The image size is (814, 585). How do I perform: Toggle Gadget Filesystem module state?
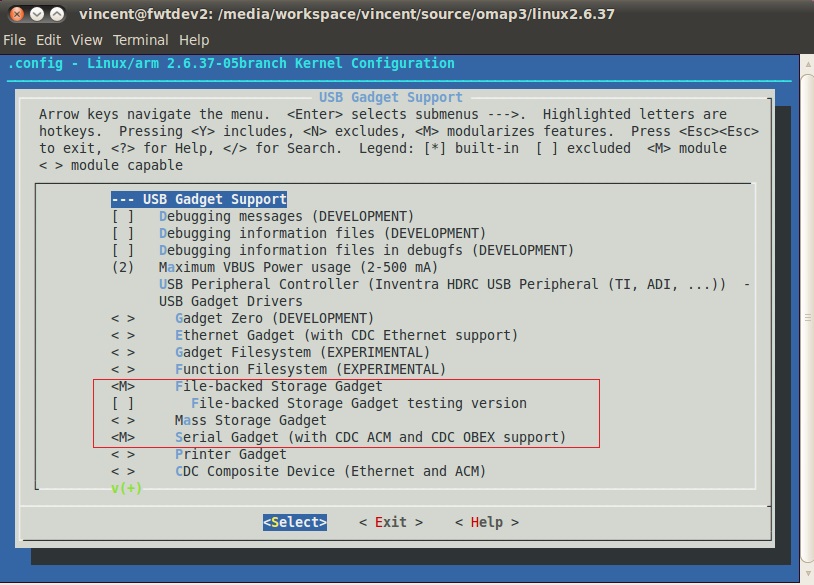pyautogui.click(x=123, y=352)
